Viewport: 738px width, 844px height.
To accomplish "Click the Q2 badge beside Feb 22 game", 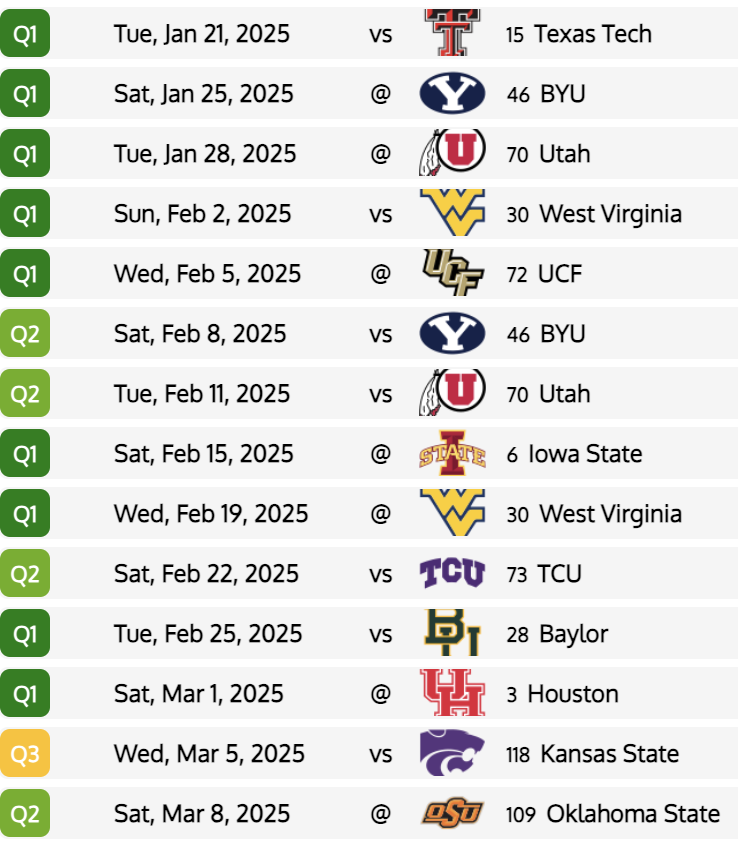I will [25, 573].
